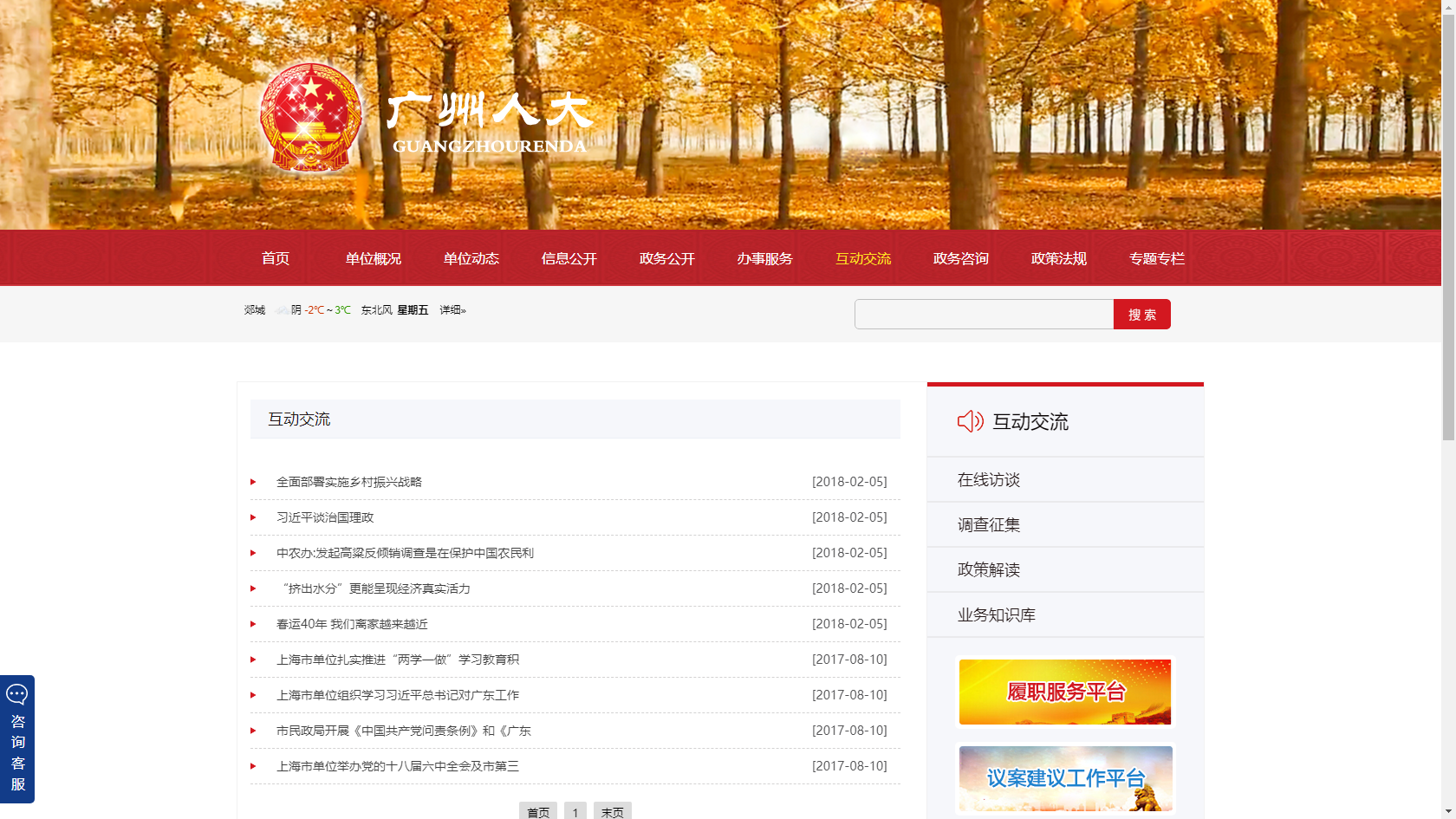Click the 星期五 weekday text
The width and height of the screenshot is (1456, 819).
413,310
